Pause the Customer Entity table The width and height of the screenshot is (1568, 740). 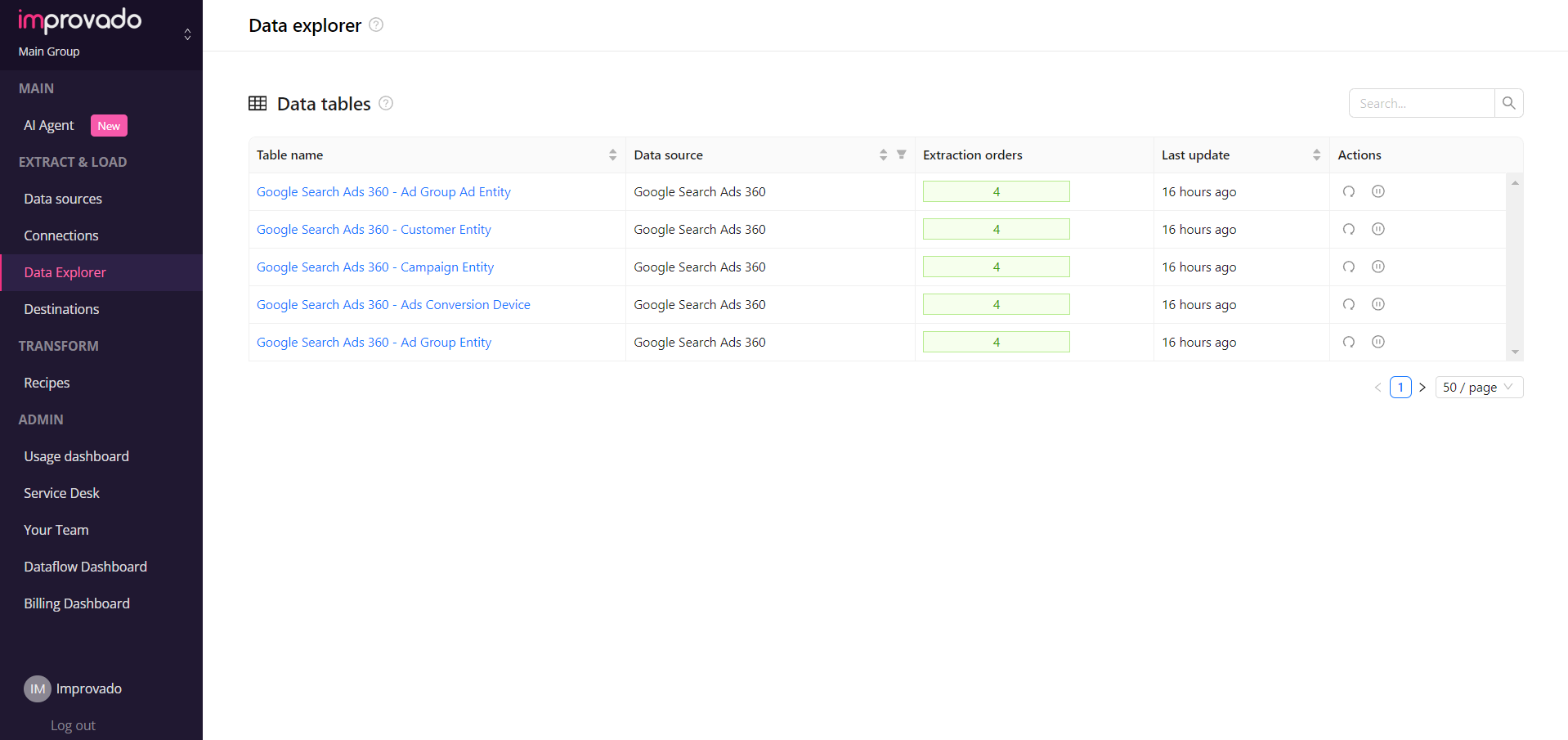click(x=1378, y=229)
